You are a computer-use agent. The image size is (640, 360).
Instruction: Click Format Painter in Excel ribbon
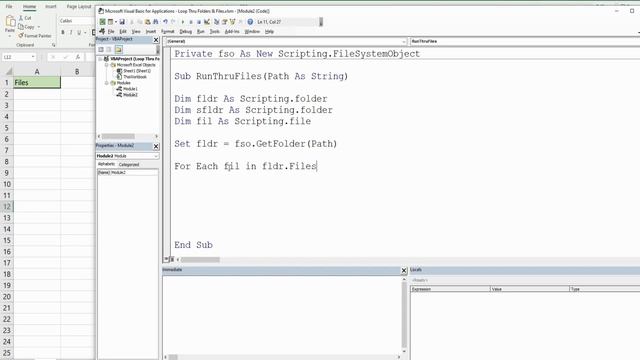click(35, 36)
